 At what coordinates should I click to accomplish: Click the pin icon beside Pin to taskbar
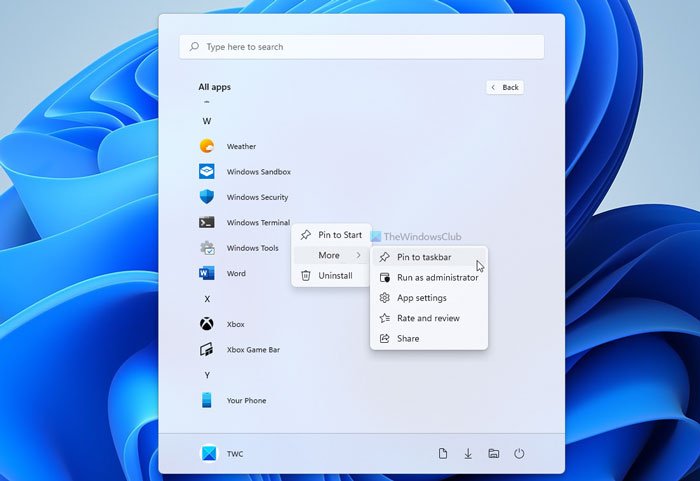[384, 257]
